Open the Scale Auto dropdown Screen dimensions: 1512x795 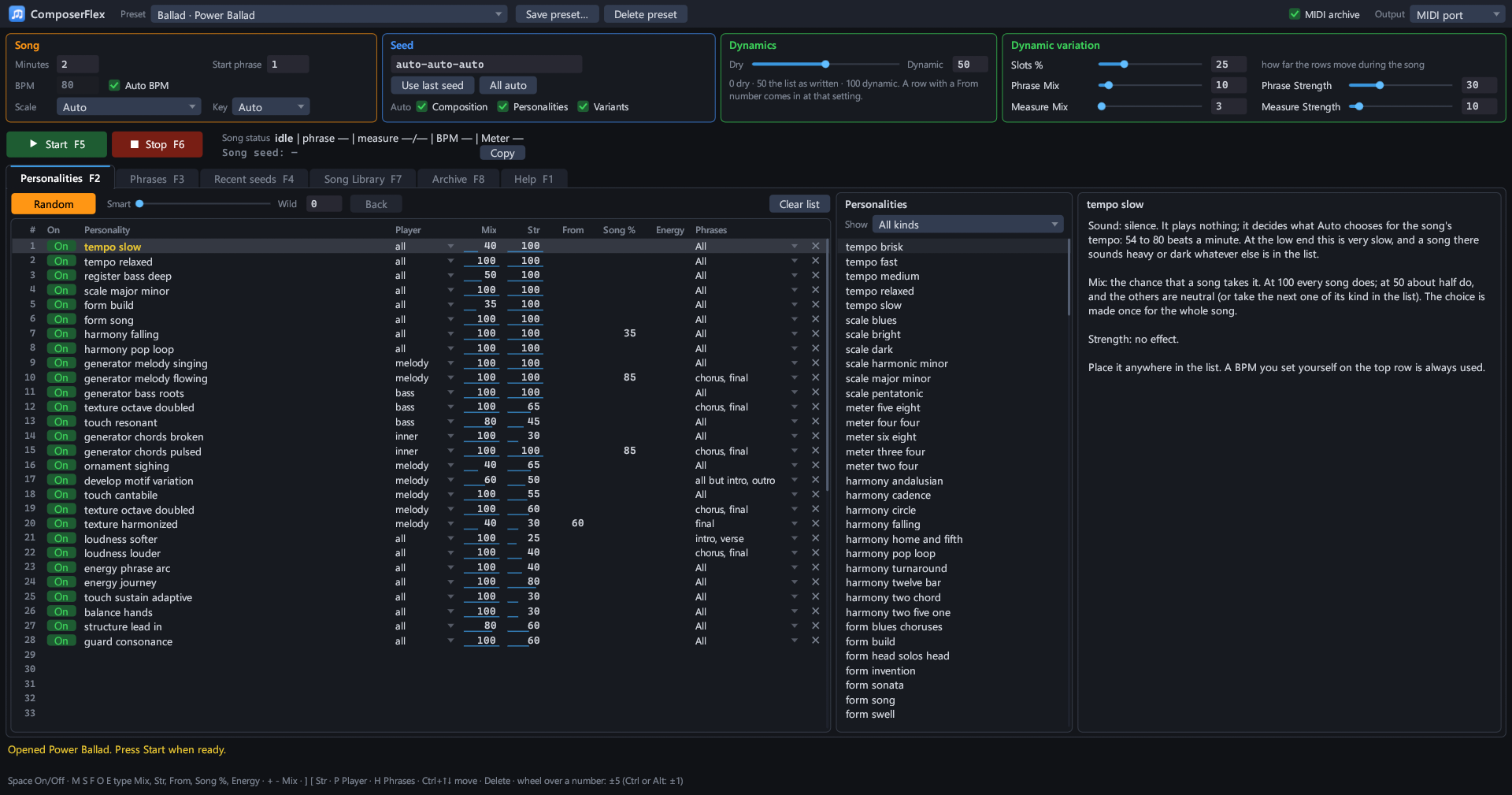pos(128,106)
